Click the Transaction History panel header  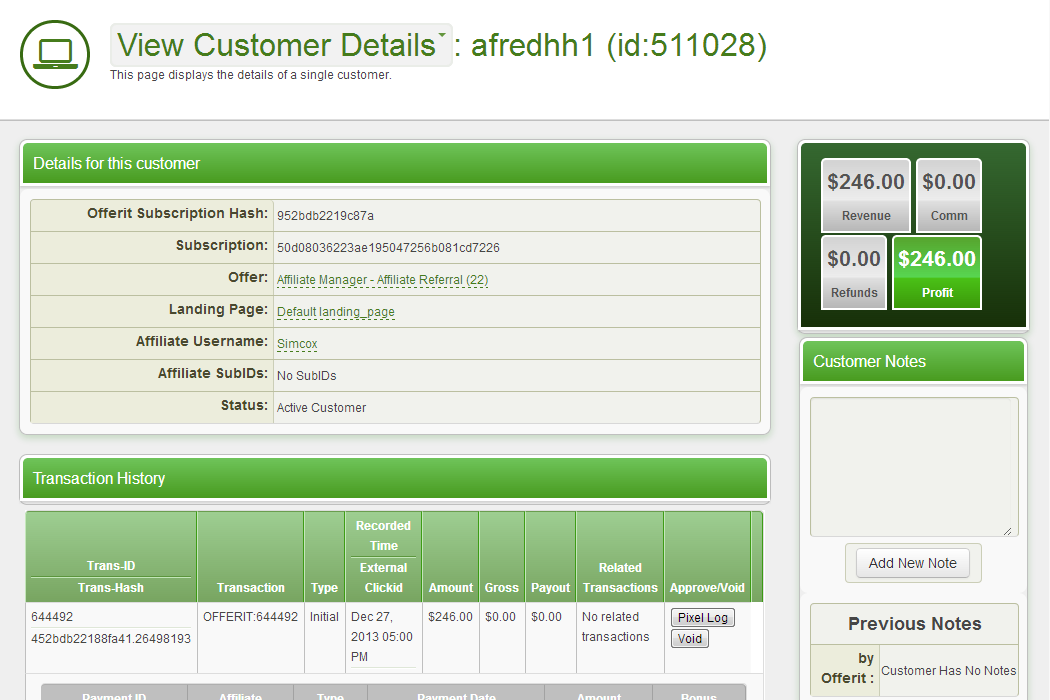(395, 479)
